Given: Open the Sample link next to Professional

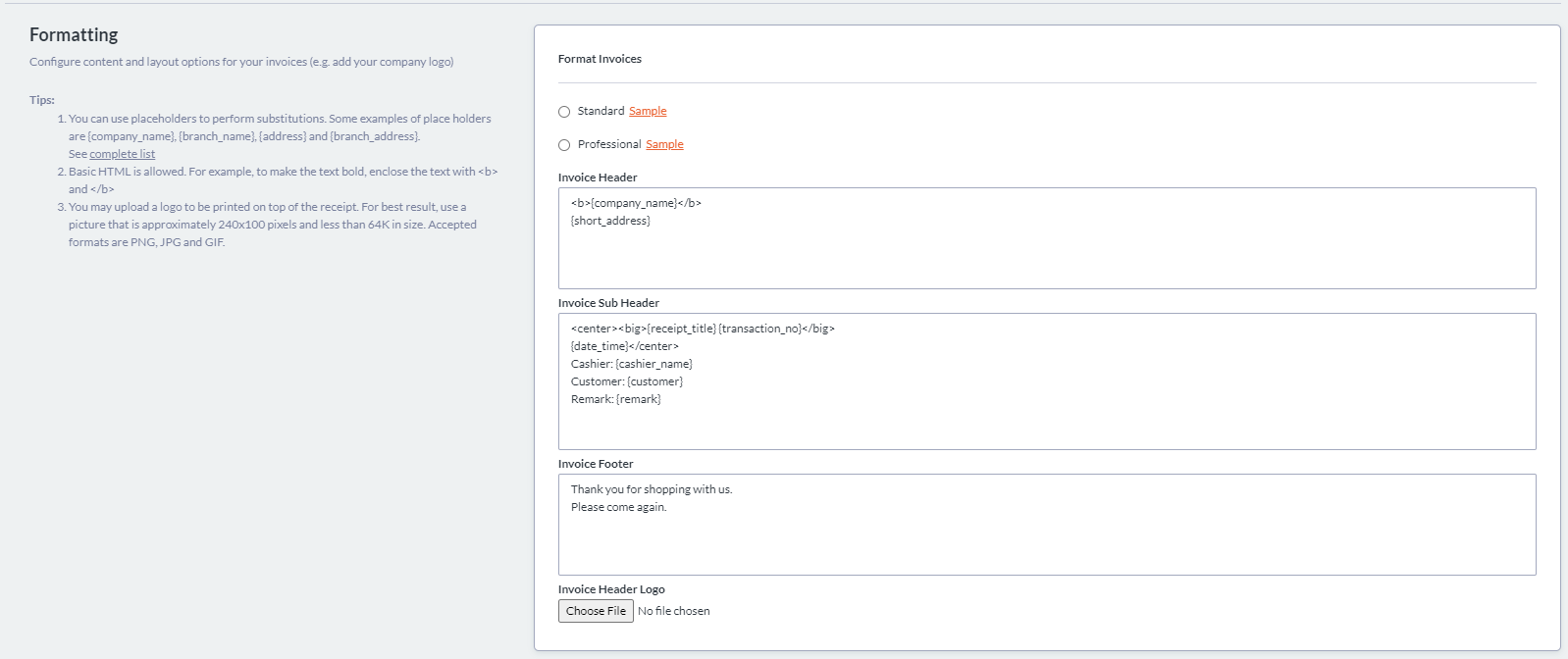Looking at the screenshot, I should coord(664,144).
